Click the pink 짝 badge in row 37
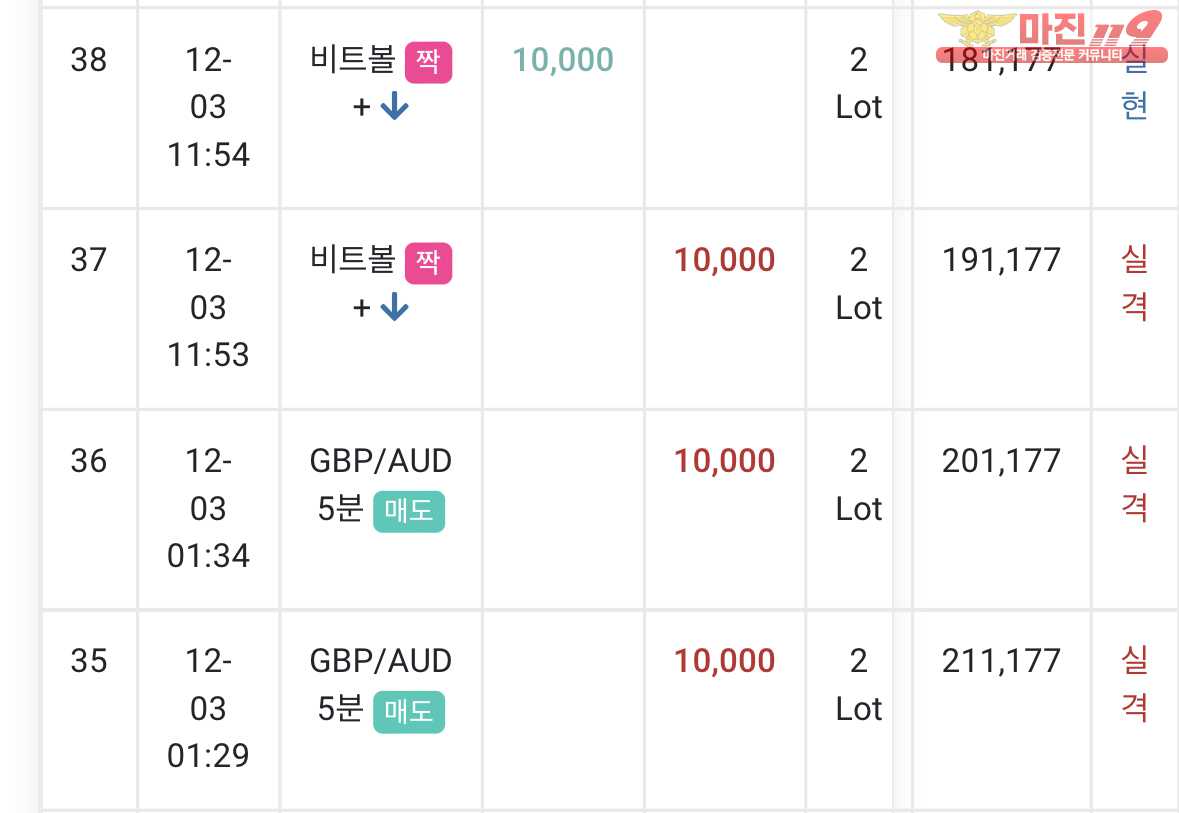Image resolution: width=1179 pixels, height=813 pixels. 428,262
